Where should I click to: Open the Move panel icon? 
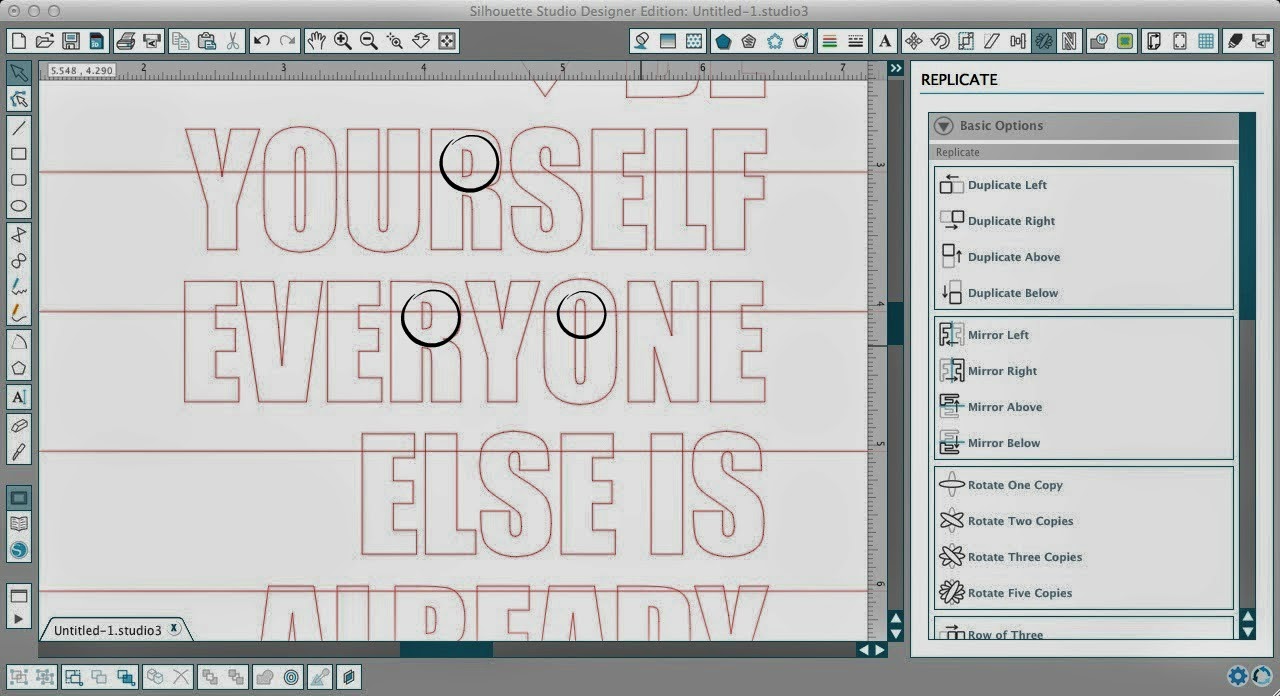click(x=913, y=41)
